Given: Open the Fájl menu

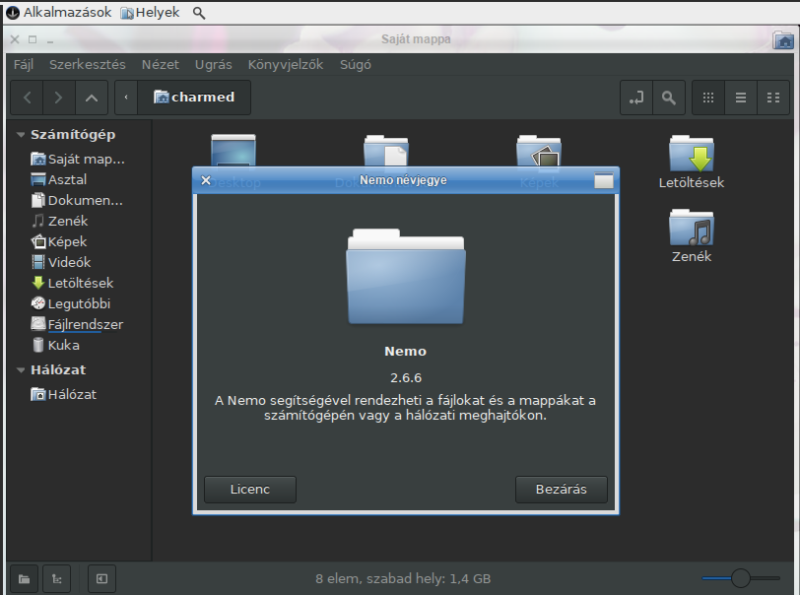Looking at the screenshot, I should (23, 65).
